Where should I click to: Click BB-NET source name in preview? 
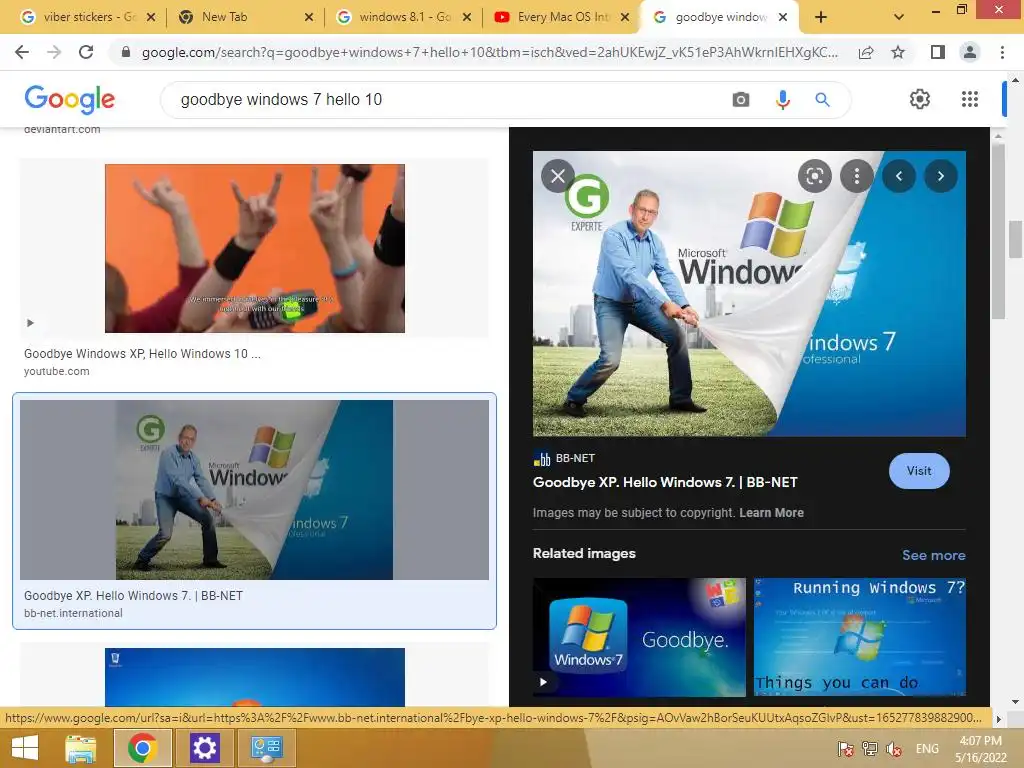(575, 458)
